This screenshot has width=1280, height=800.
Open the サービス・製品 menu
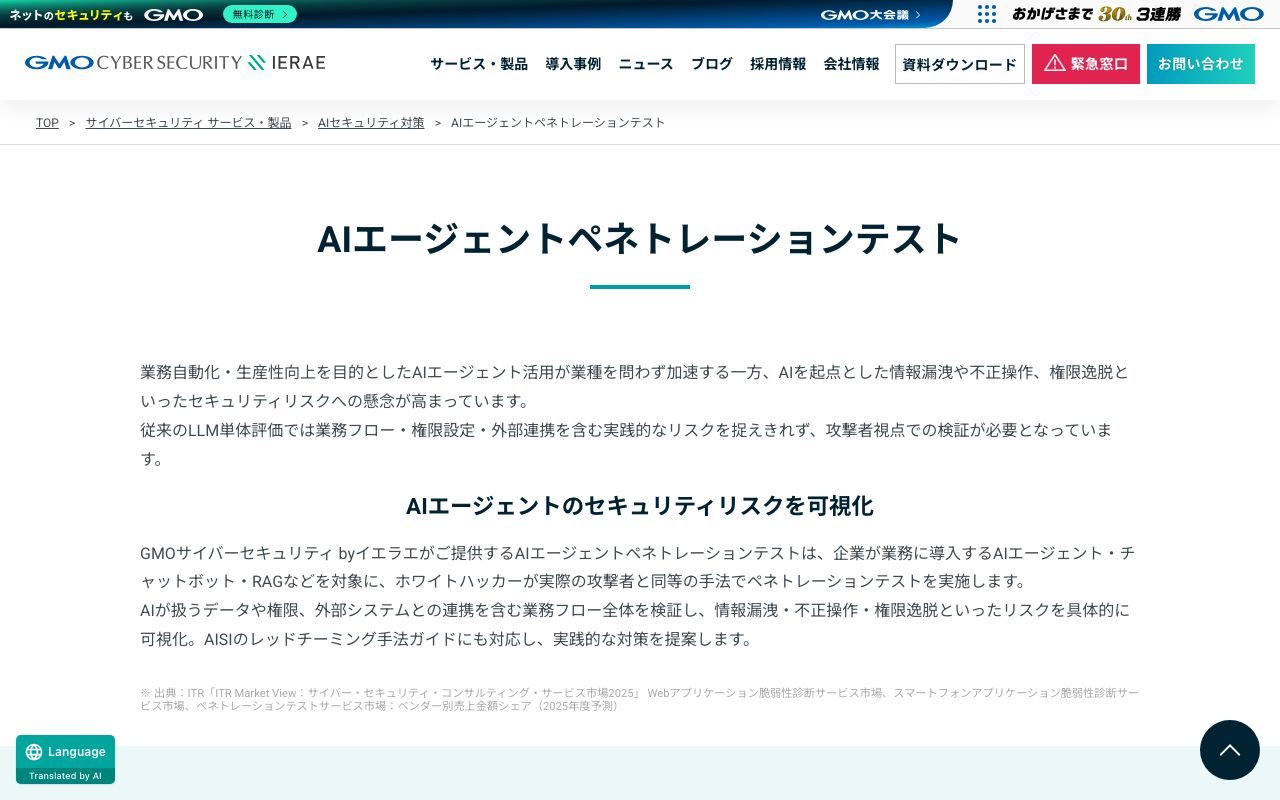point(479,64)
